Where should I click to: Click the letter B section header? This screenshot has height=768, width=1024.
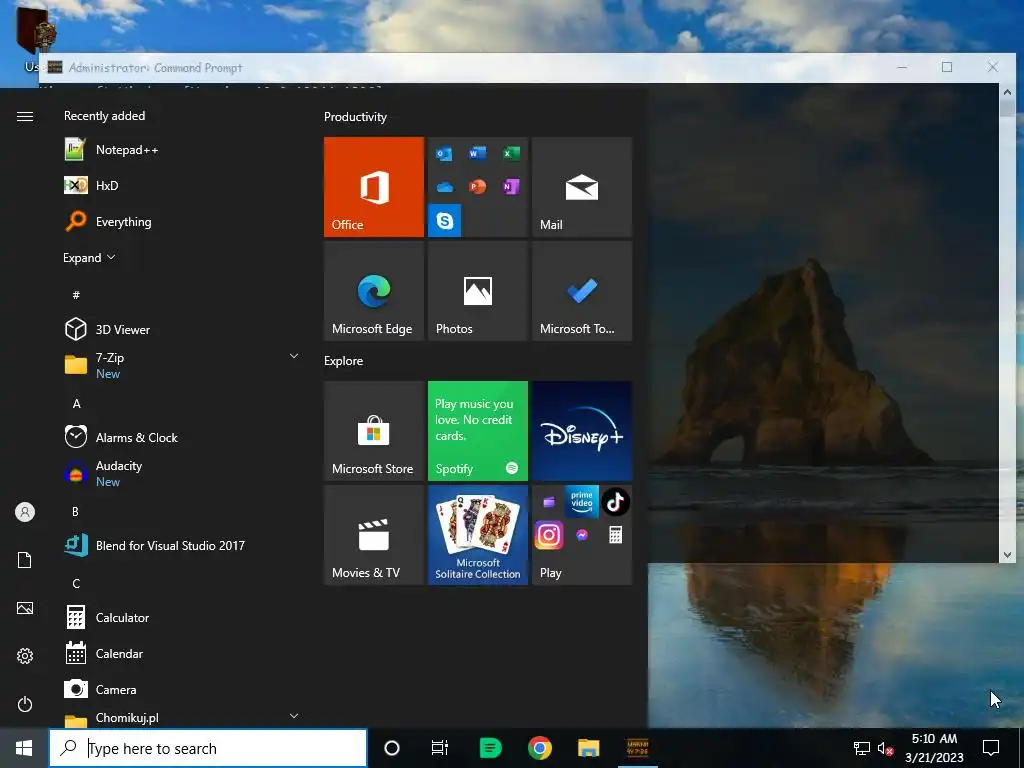76,511
